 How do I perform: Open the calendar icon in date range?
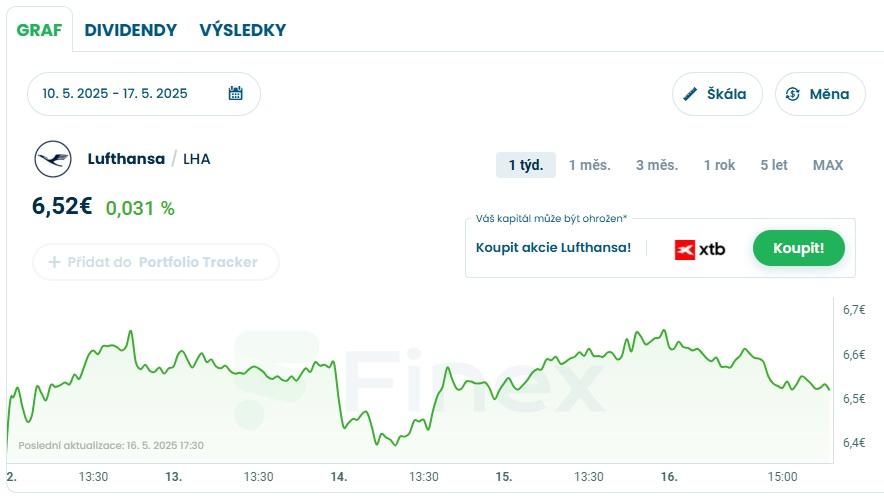[235, 93]
